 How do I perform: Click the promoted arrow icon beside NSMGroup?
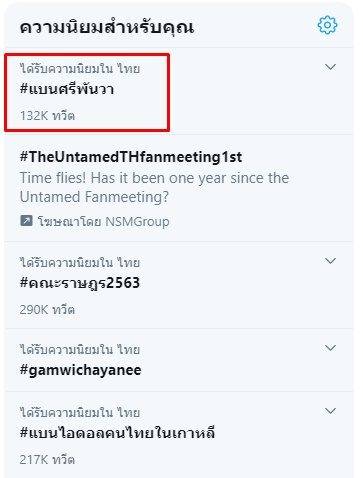(x=26, y=221)
